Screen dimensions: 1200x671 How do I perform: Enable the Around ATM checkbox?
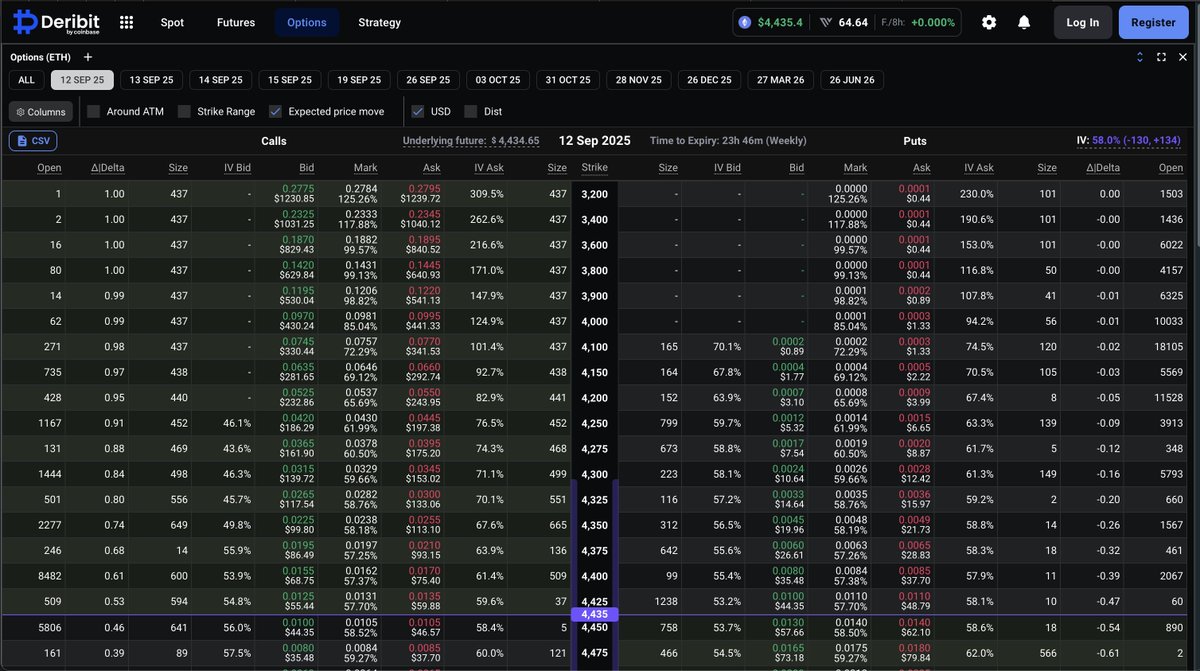click(94, 111)
